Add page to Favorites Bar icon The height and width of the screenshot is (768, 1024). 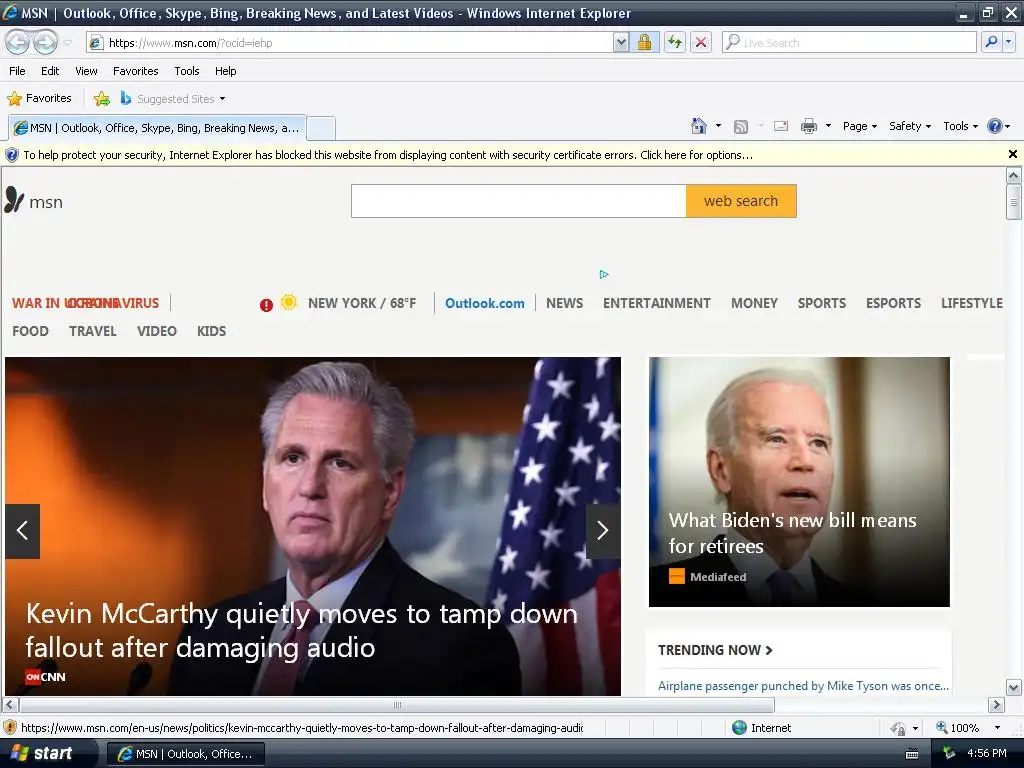(102, 99)
